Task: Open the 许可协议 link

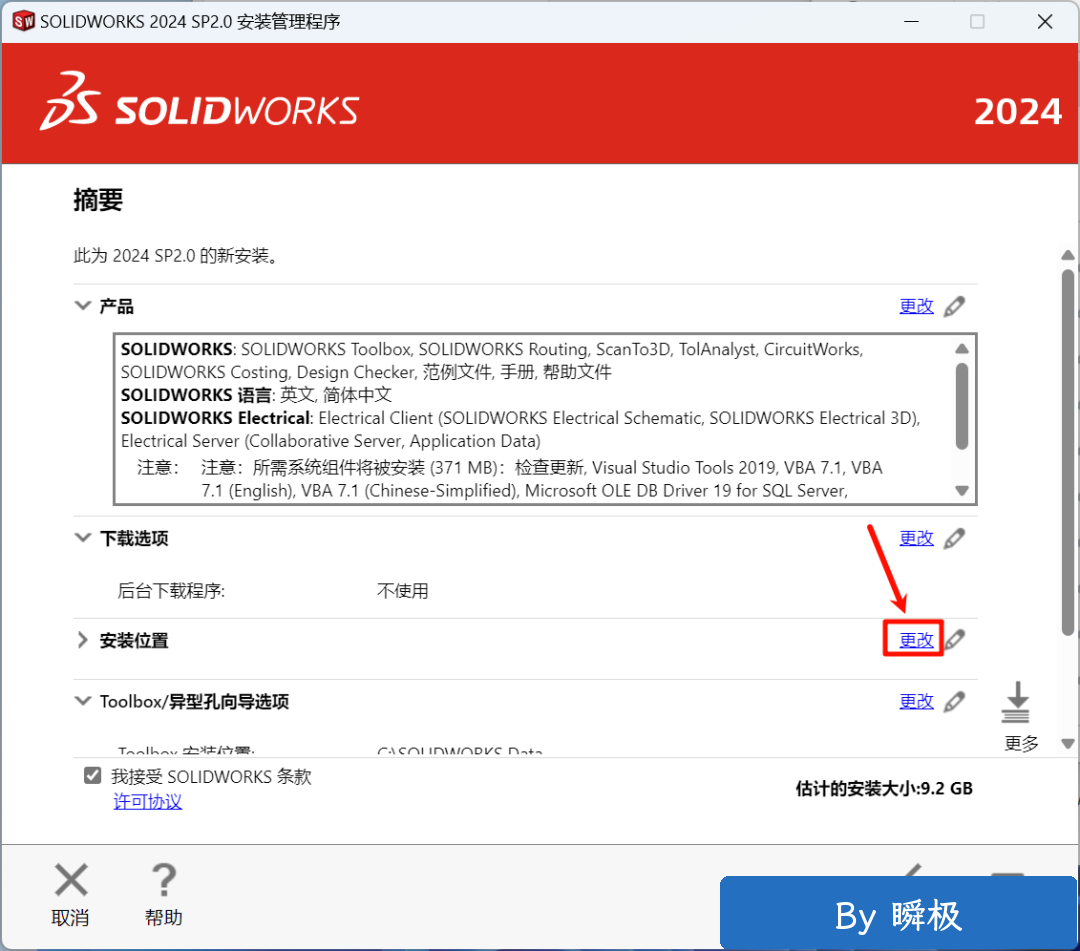Action: tap(148, 802)
